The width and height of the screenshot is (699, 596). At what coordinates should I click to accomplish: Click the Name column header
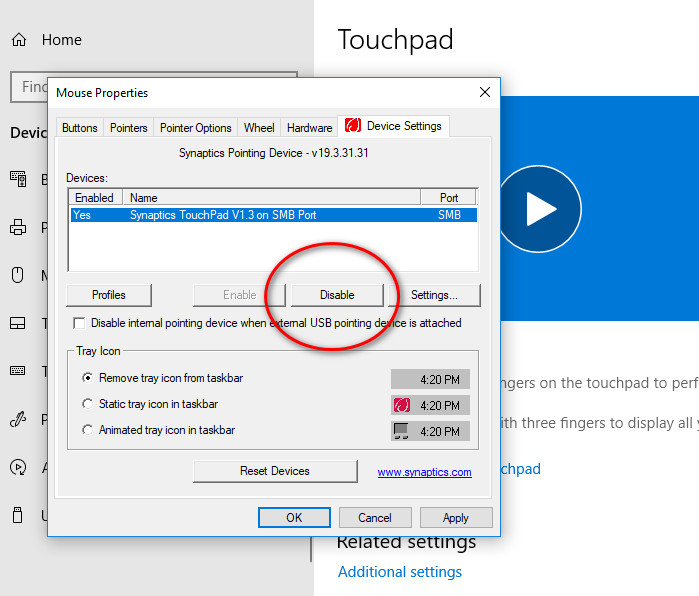tap(271, 197)
